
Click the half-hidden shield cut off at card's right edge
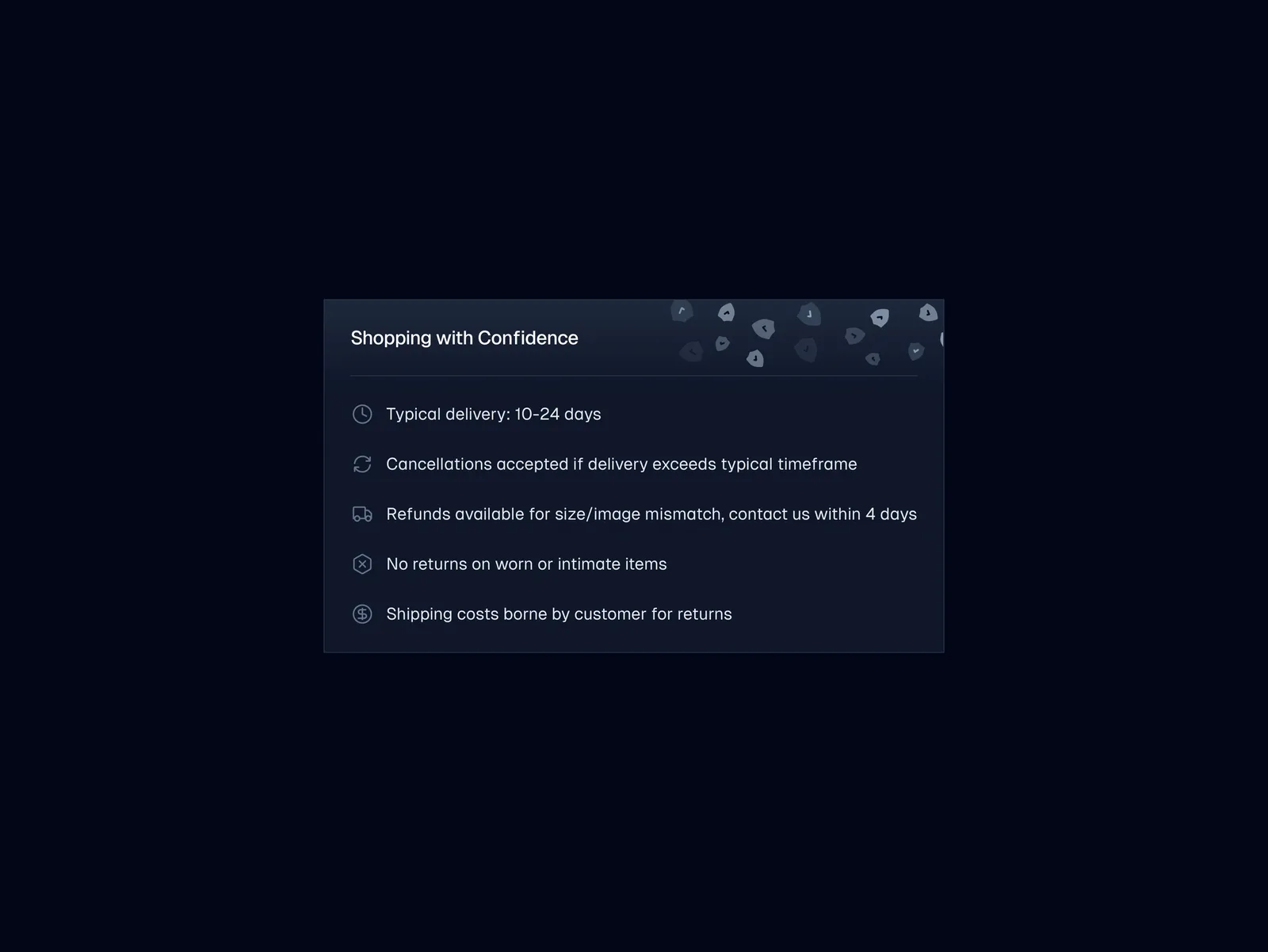click(x=941, y=339)
